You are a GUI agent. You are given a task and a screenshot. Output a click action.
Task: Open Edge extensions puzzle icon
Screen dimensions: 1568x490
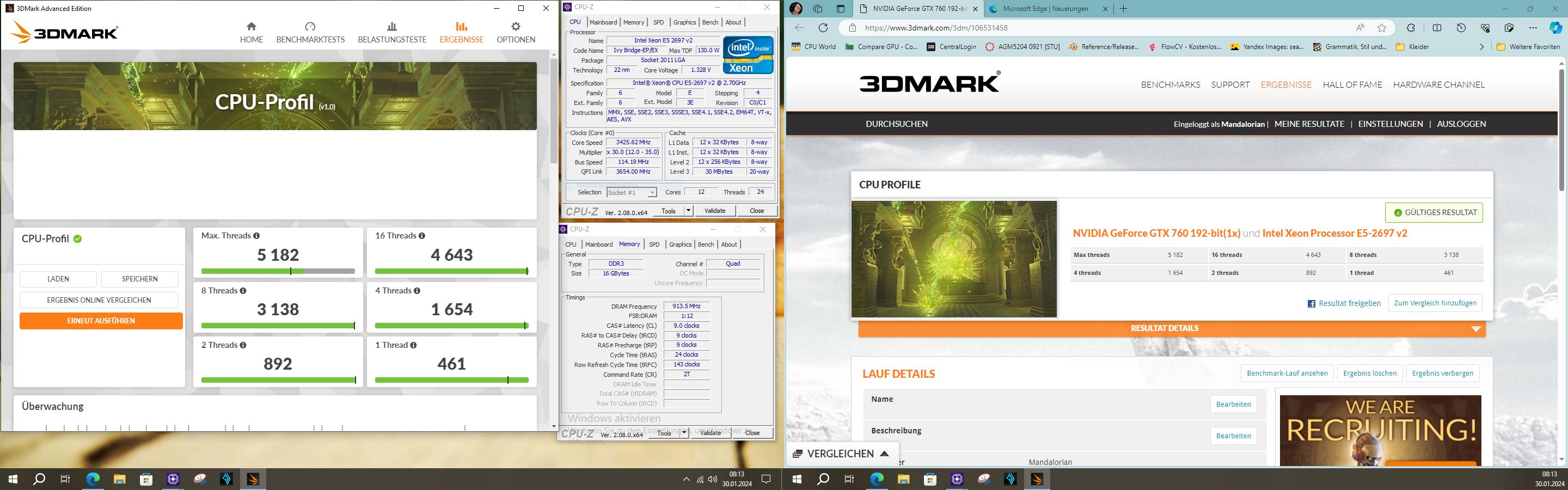tap(1410, 28)
